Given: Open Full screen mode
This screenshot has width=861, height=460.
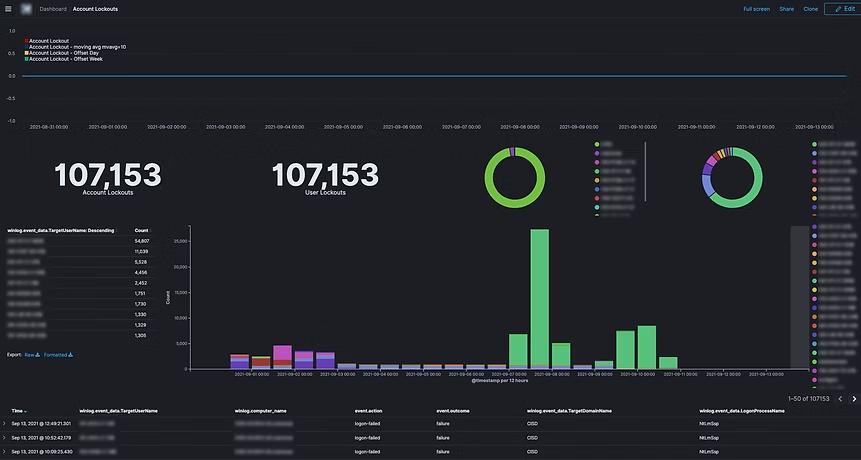Looking at the screenshot, I should (756, 8).
